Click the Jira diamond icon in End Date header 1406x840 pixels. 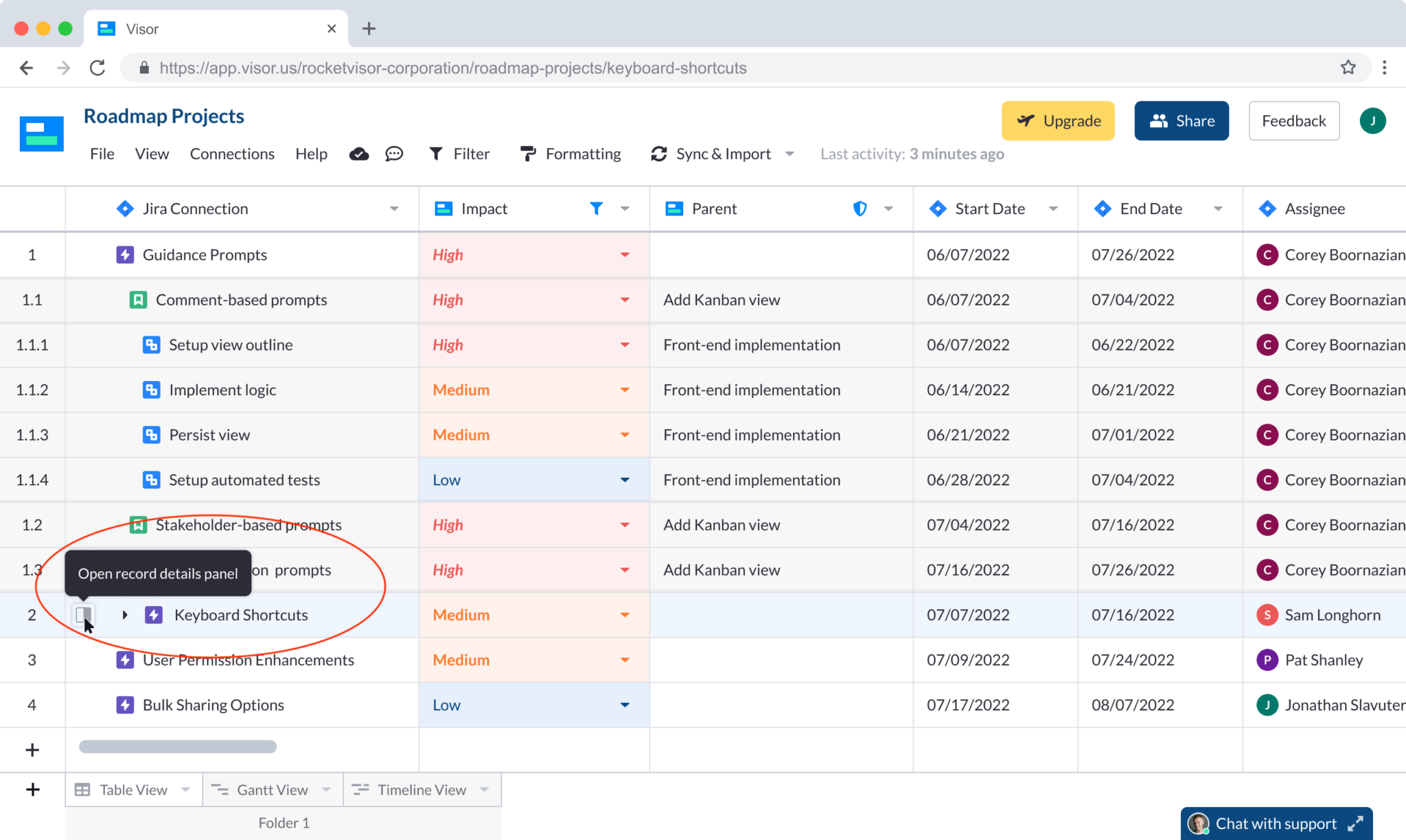1103,208
